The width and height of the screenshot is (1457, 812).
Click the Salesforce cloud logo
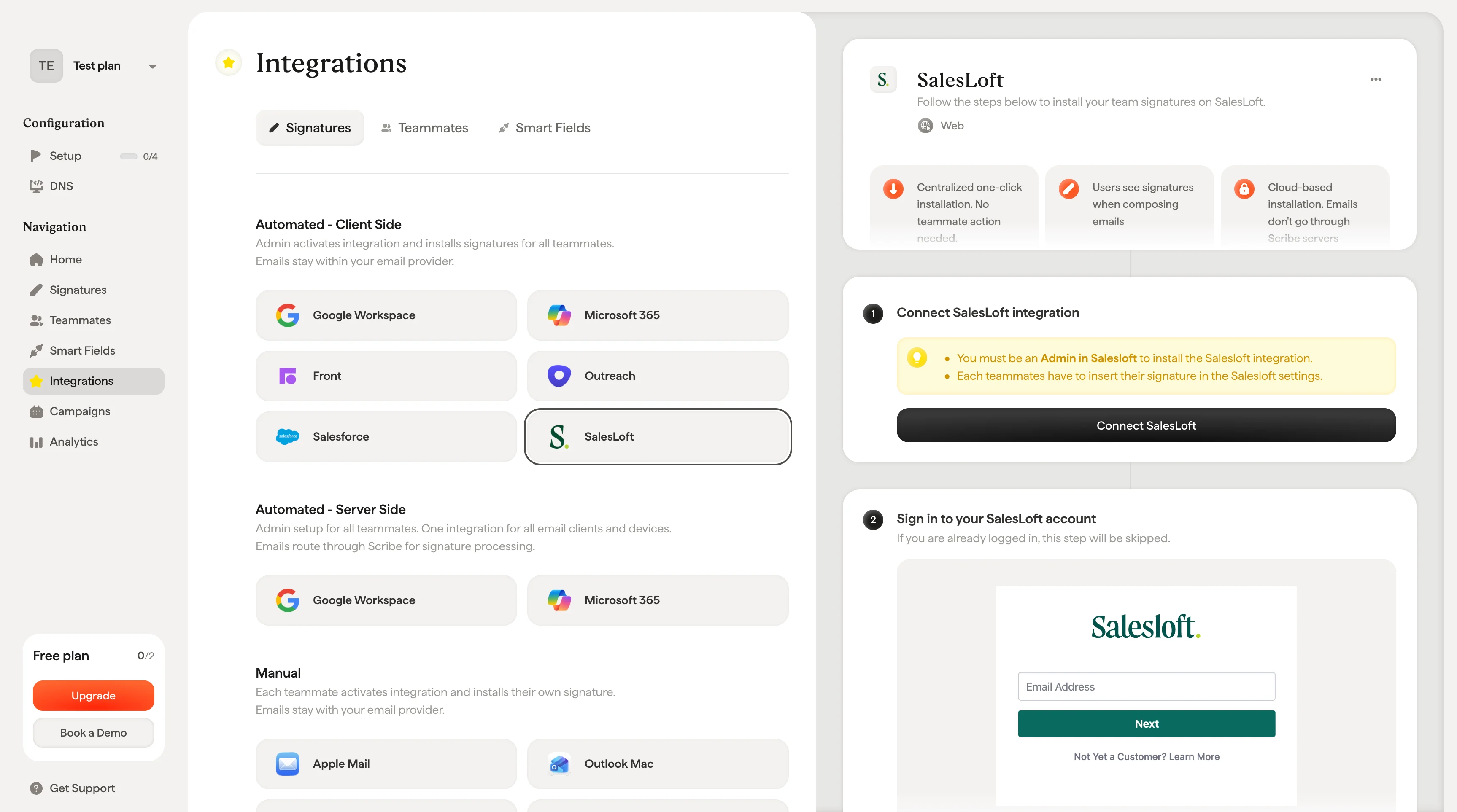(x=287, y=436)
